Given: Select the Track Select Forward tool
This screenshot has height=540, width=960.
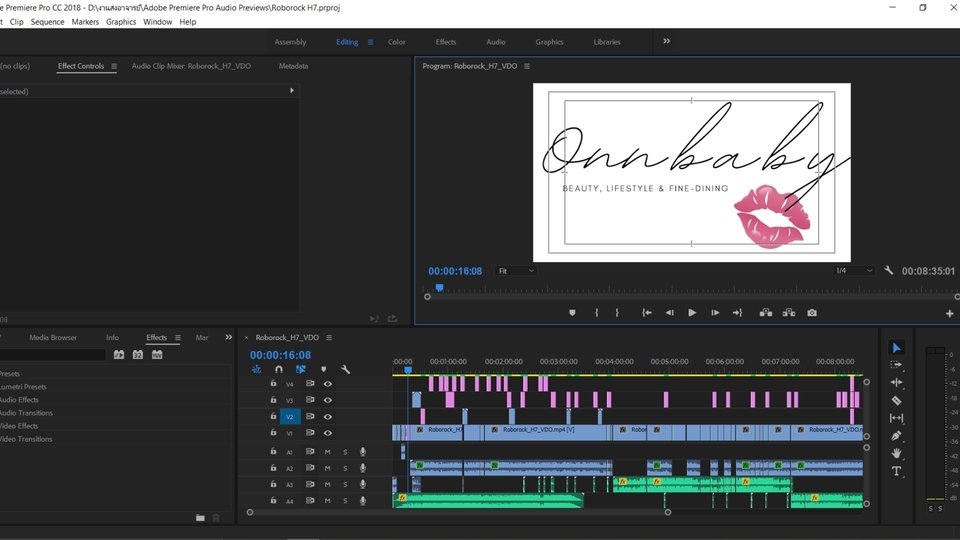Looking at the screenshot, I should (x=896, y=365).
